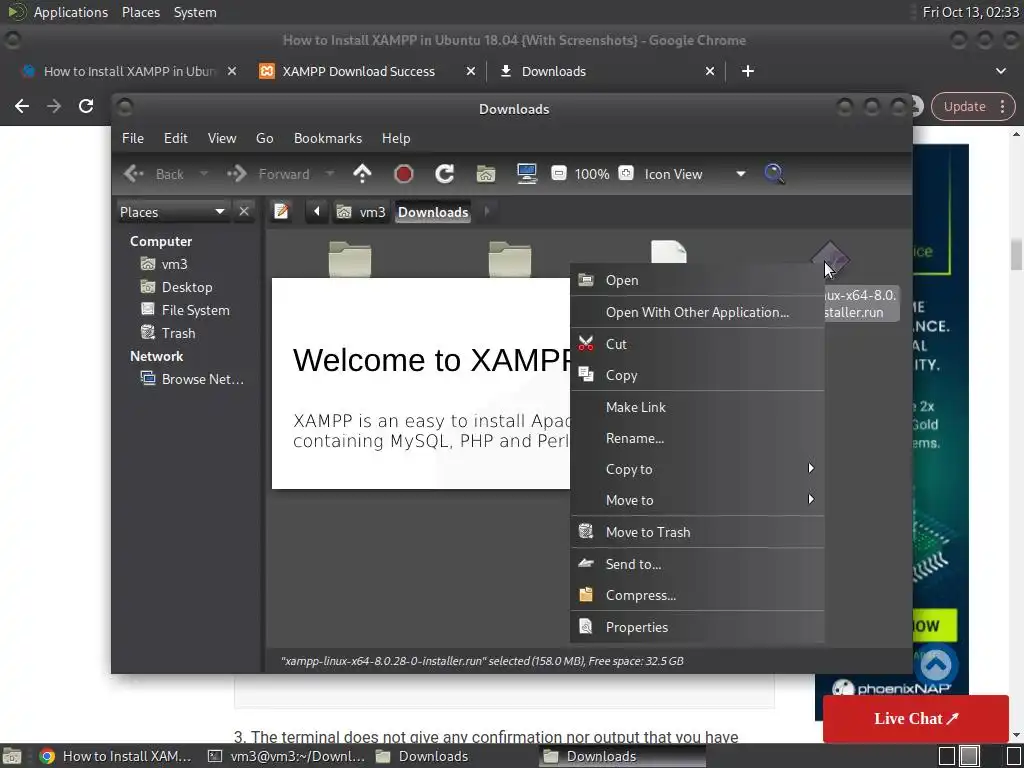
Task: Open the Bookmarks menu
Action: pos(328,138)
